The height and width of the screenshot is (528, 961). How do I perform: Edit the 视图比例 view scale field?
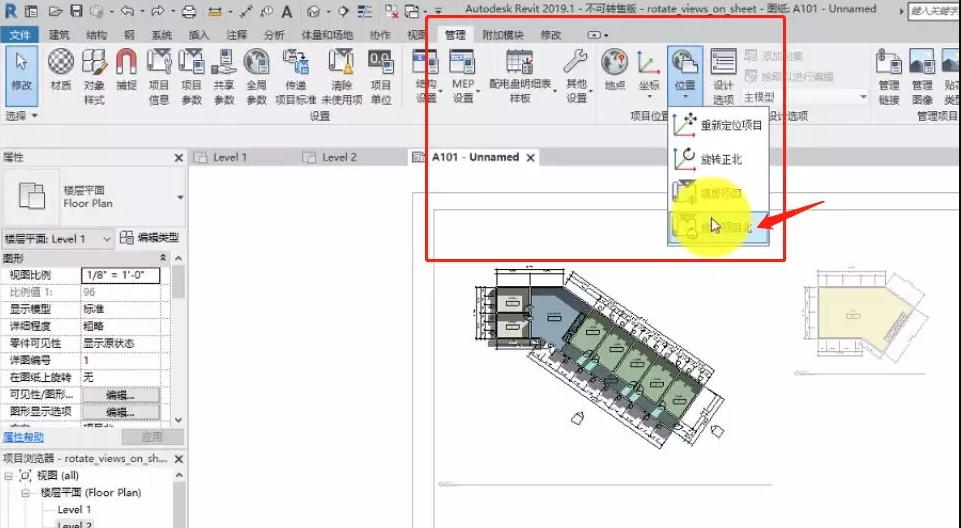click(x=120, y=275)
